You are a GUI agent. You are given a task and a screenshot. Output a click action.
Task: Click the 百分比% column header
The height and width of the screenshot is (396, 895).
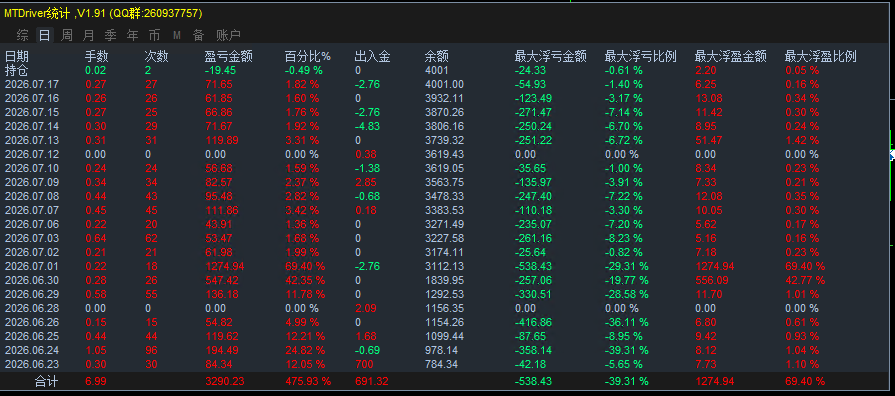coord(308,56)
